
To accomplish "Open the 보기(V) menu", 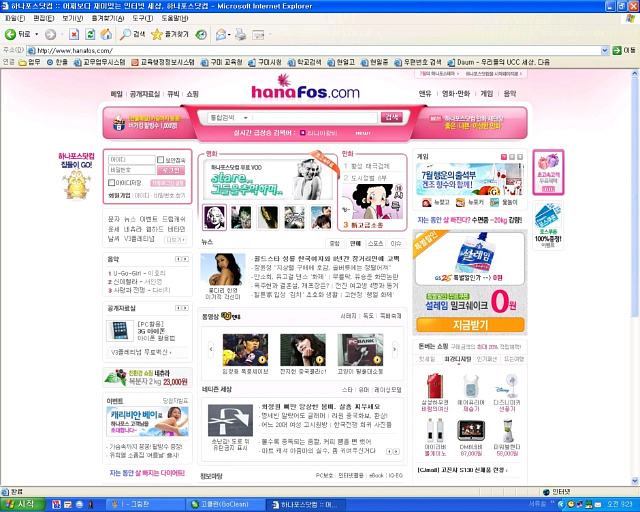I will [73, 18].
